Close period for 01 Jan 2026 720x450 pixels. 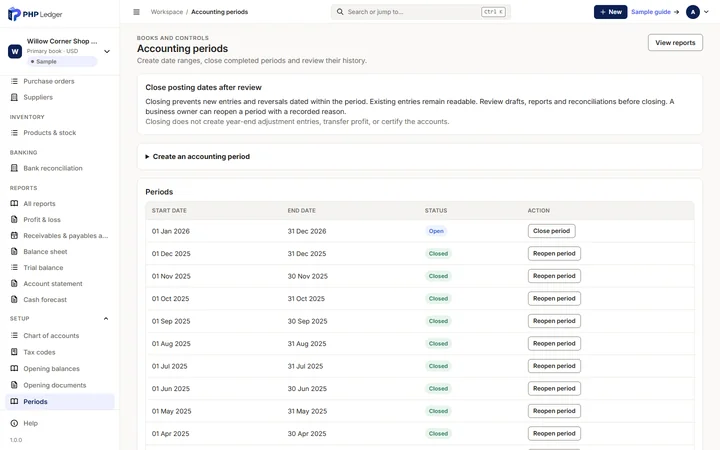pyautogui.click(x=551, y=231)
